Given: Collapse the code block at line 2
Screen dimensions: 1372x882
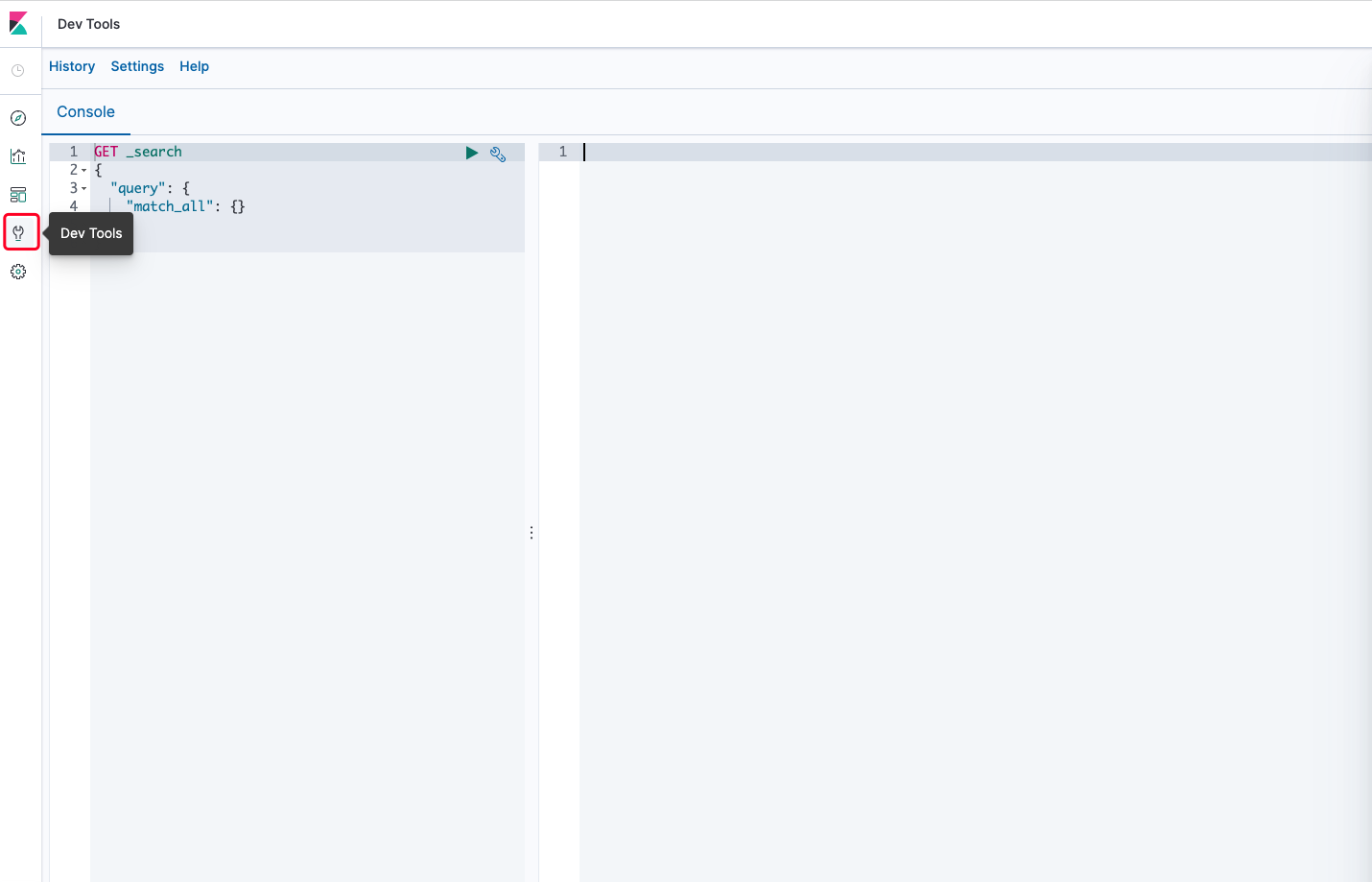Looking at the screenshot, I should pyautogui.click(x=84, y=171).
